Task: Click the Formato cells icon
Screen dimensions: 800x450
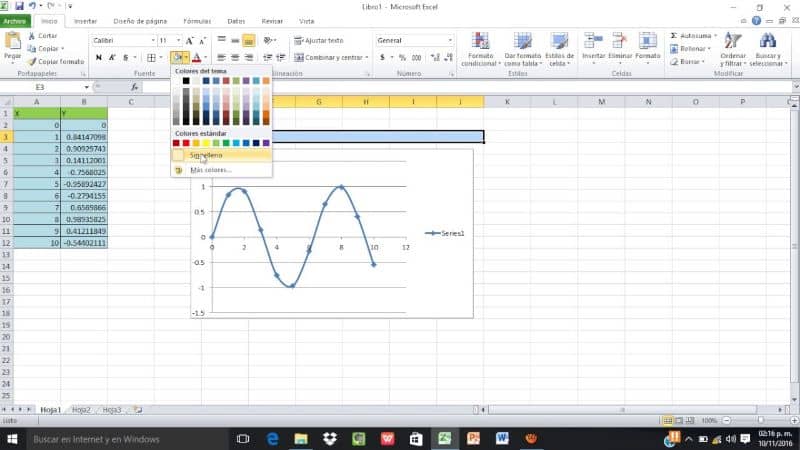Action: point(647,40)
